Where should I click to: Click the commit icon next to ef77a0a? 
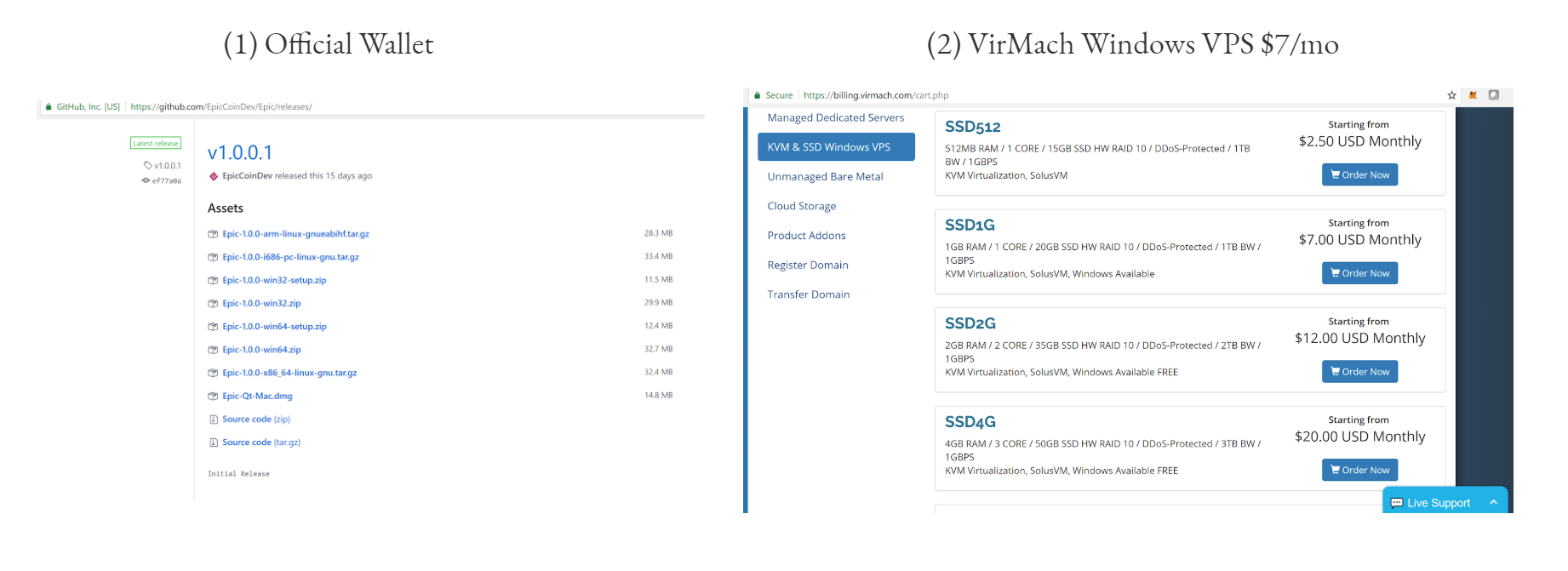[x=146, y=180]
